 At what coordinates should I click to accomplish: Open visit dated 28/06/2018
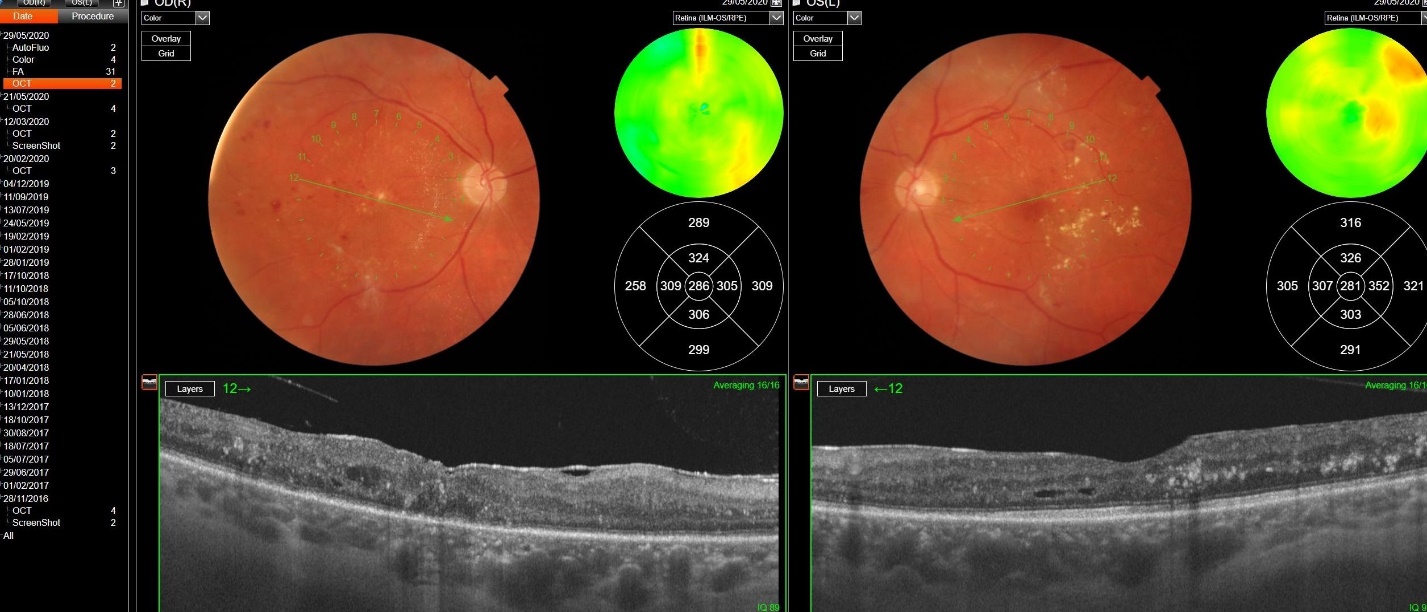pos(26,315)
